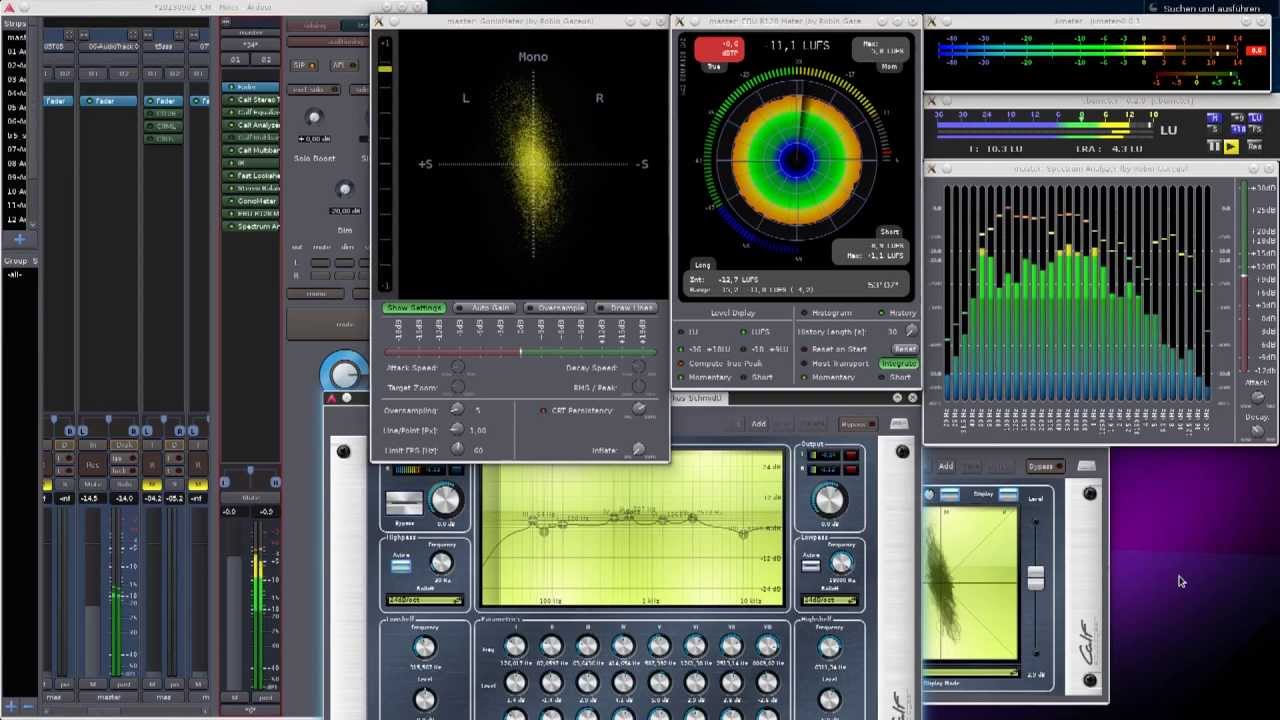The image size is (1280, 720).
Task: Click the Dim level knob
Action: pos(345,190)
